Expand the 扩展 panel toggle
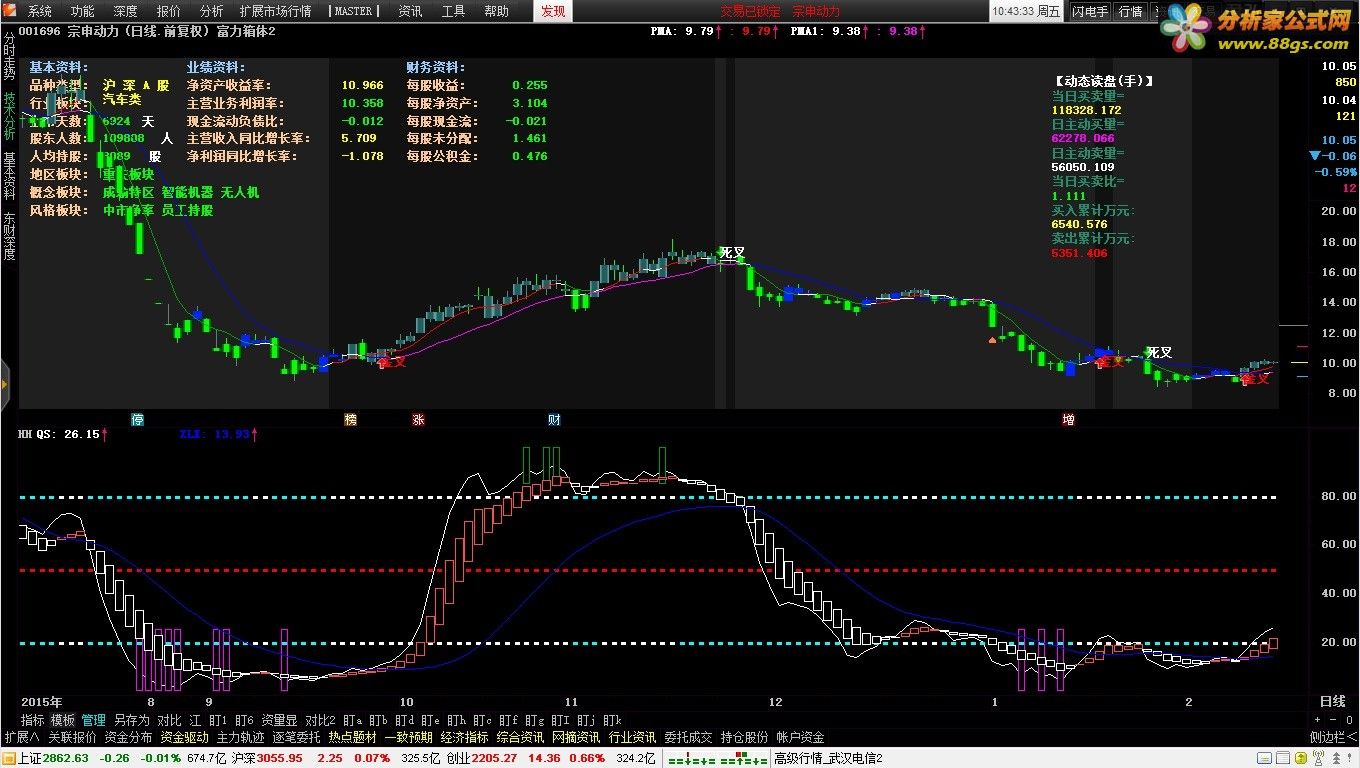 (x=22, y=737)
